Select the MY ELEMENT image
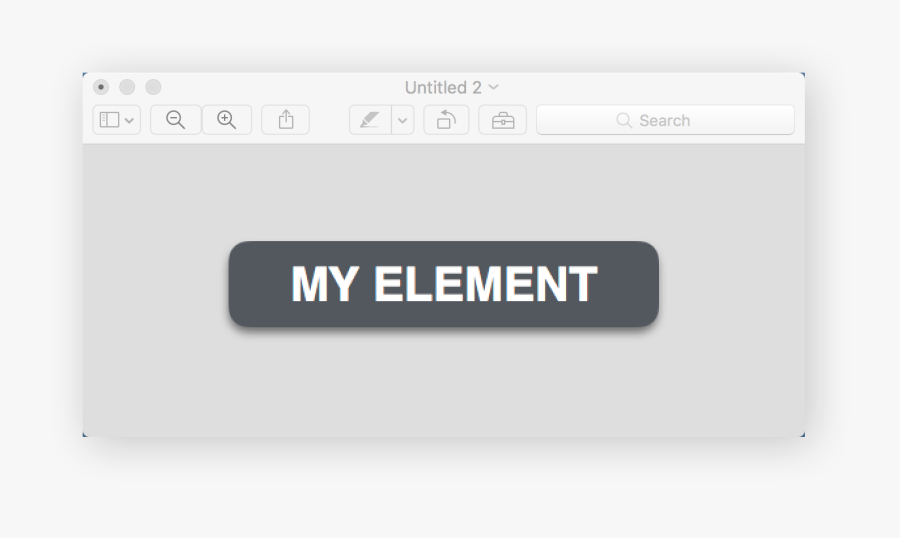 444,284
